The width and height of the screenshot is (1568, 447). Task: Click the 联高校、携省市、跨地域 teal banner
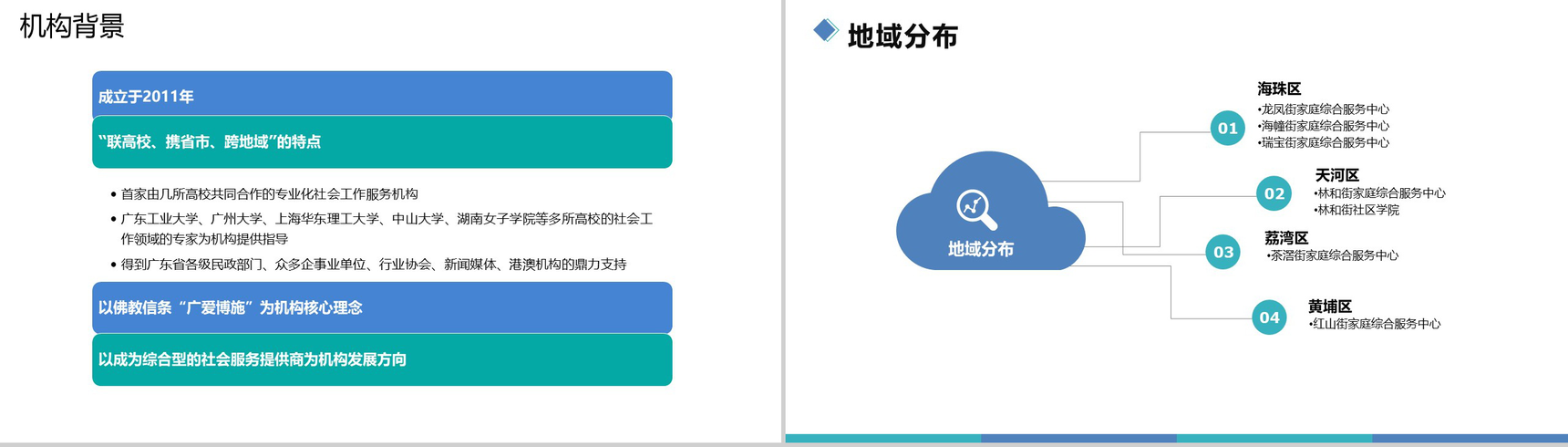(x=382, y=142)
